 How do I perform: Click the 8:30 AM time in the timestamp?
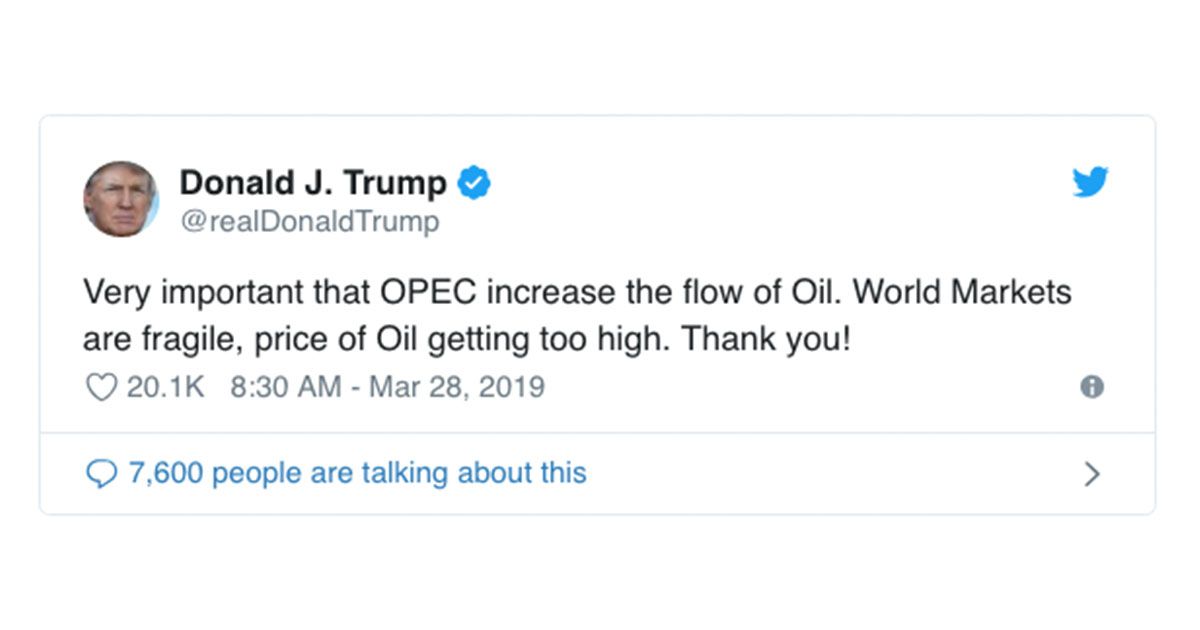286,387
